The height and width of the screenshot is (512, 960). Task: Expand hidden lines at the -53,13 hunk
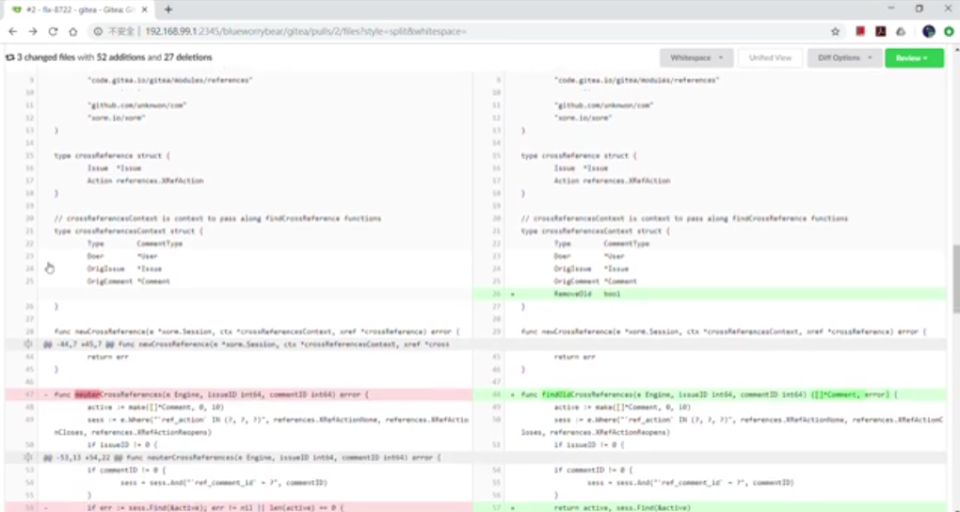pyautogui.click(x=29, y=457)
